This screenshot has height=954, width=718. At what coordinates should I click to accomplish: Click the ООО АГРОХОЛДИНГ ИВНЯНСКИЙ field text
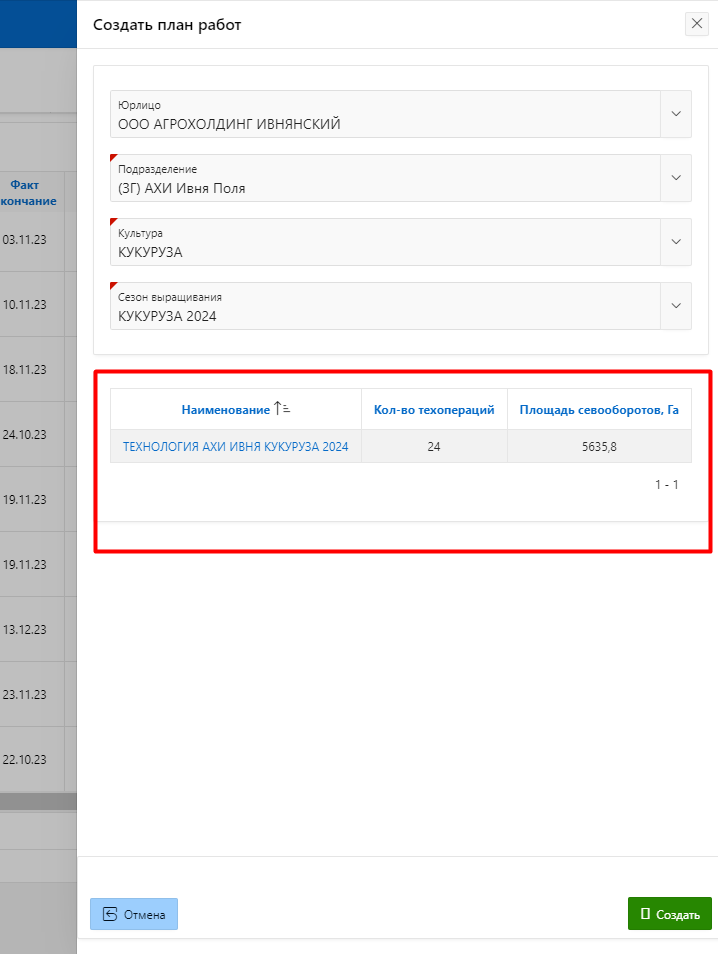coord(229,124)
